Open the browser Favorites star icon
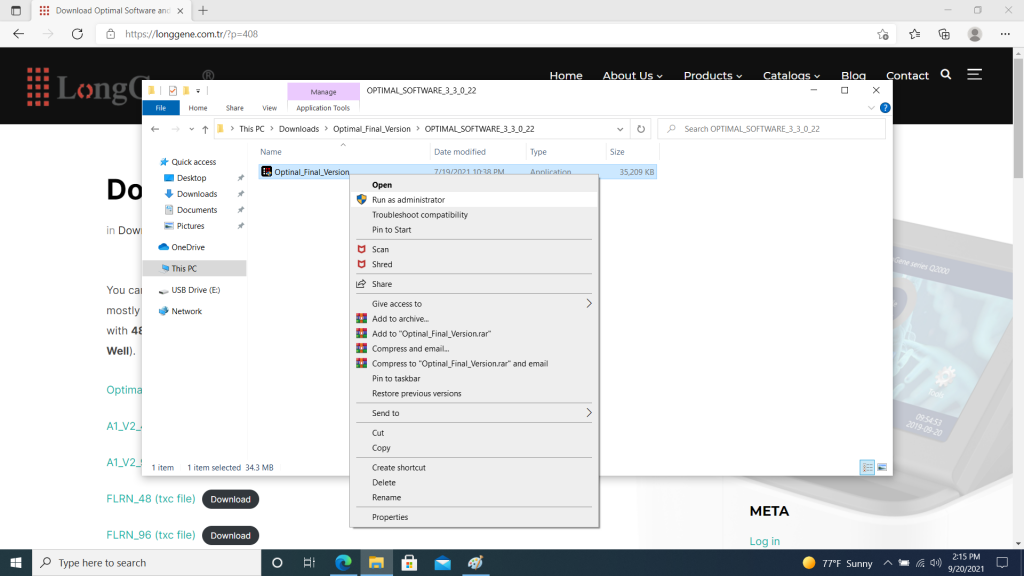The width and height of the screenshot is (1024, 576). tap(914, 34)
